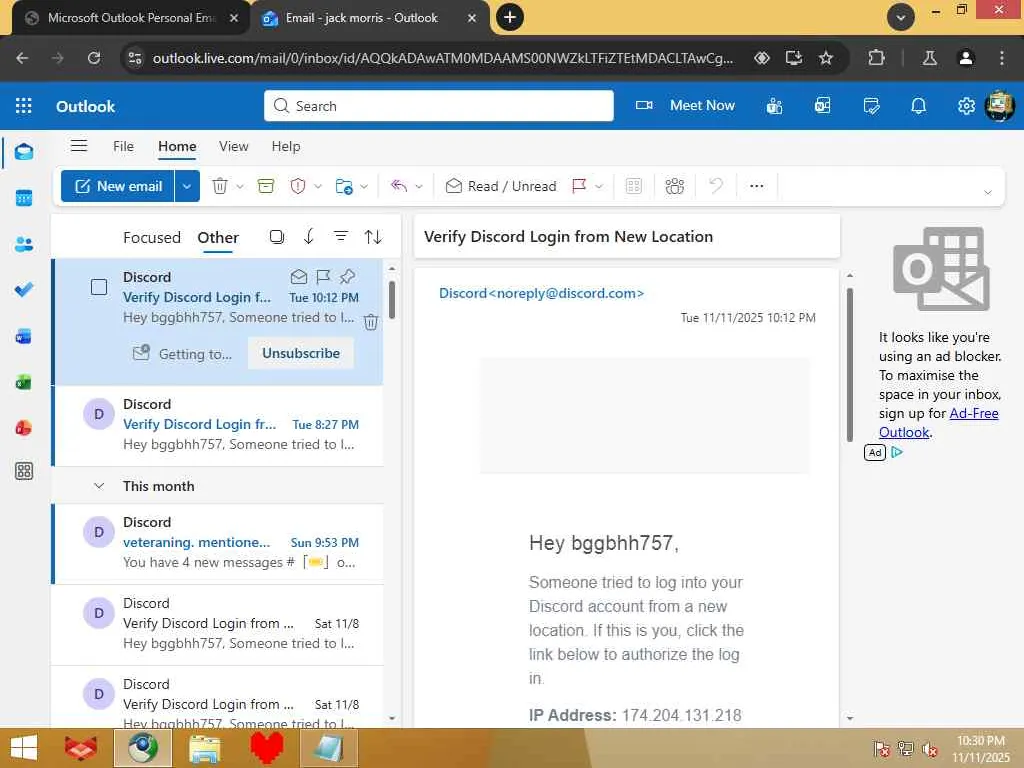Mark the first Discord email as unread
Viewport: 1024px width, 768px height.
point(298,276)
